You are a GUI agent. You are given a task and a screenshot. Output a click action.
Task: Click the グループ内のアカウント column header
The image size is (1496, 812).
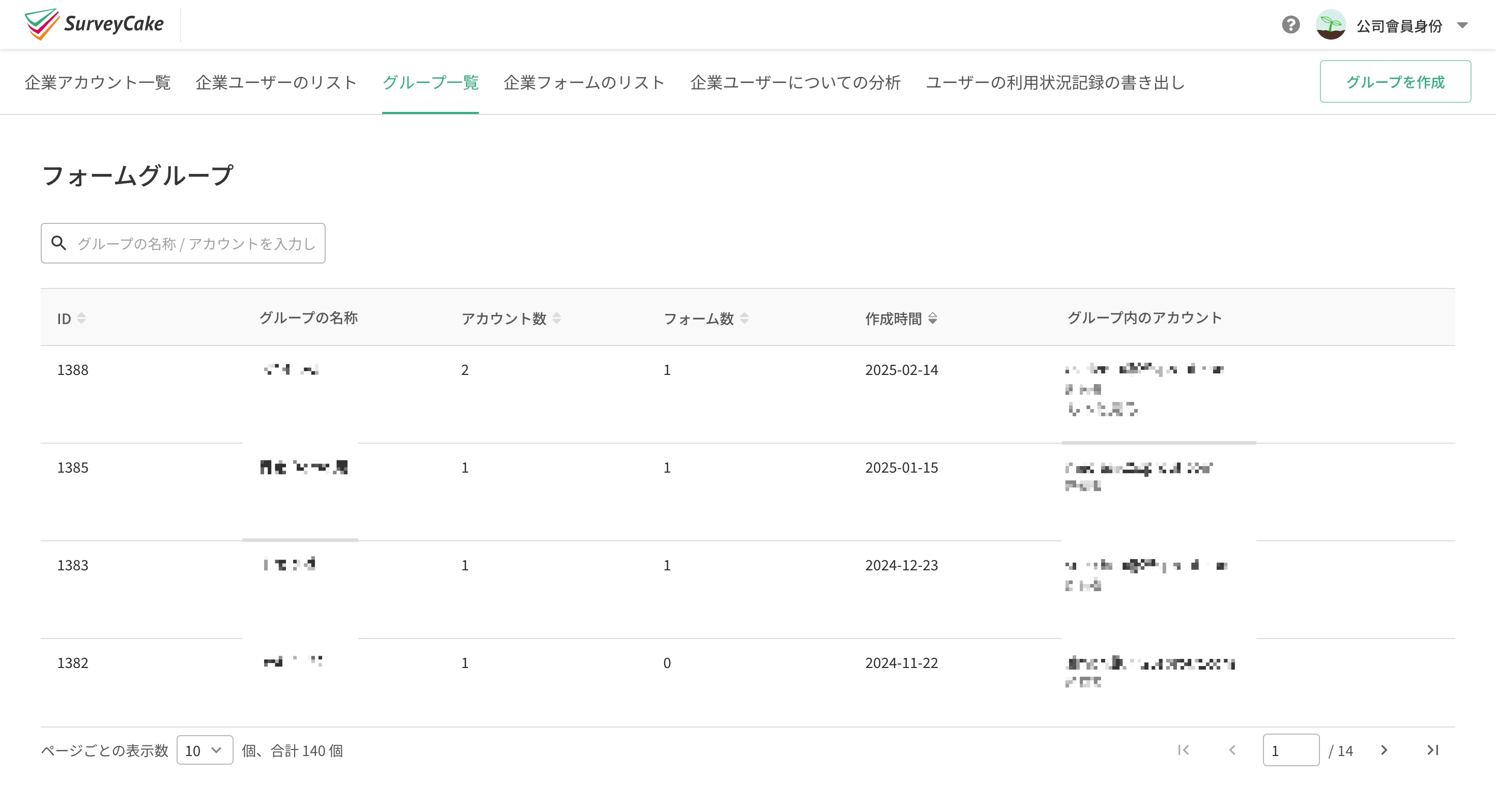click(x=1145, y=317)
